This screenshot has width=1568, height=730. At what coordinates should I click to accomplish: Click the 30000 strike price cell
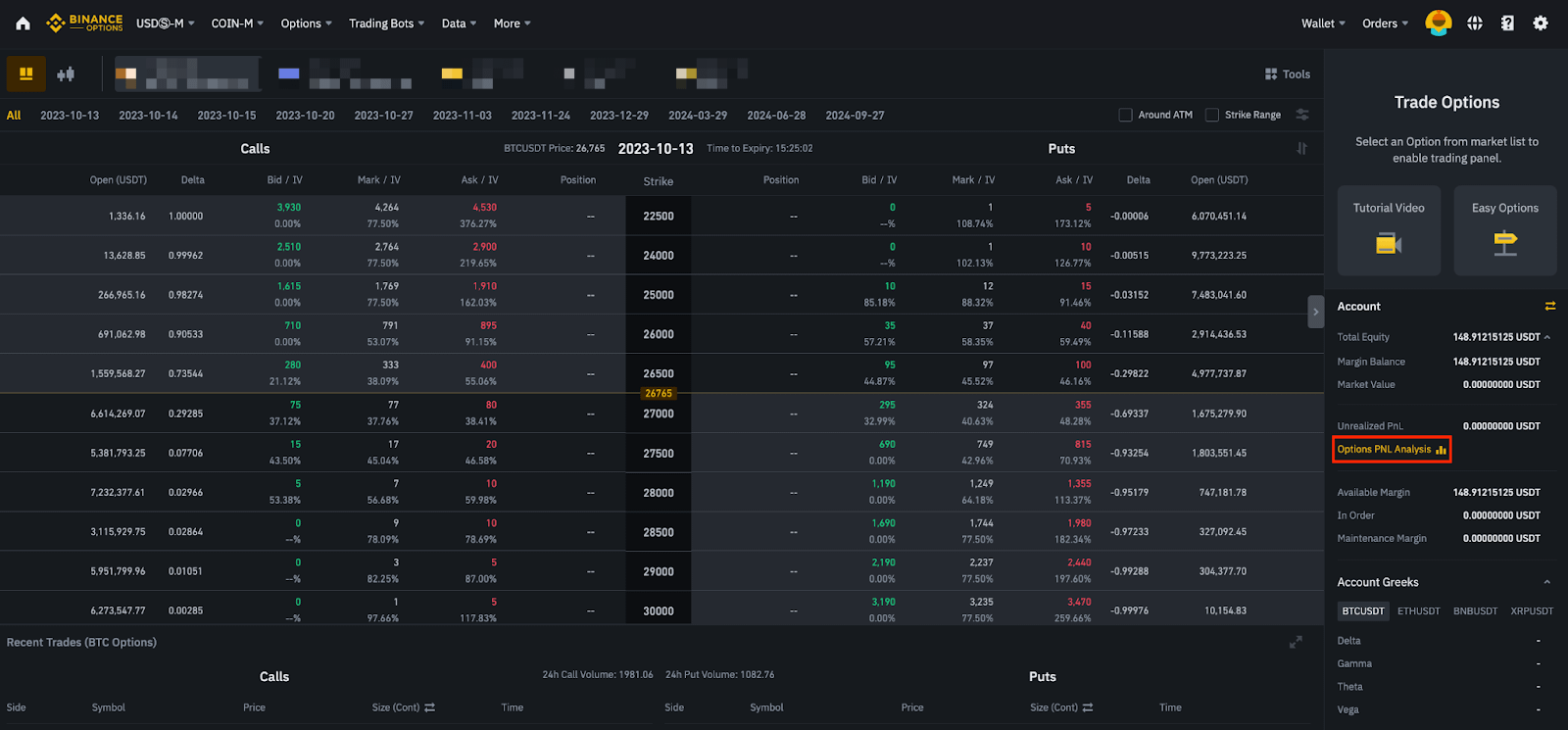point(659,610)
